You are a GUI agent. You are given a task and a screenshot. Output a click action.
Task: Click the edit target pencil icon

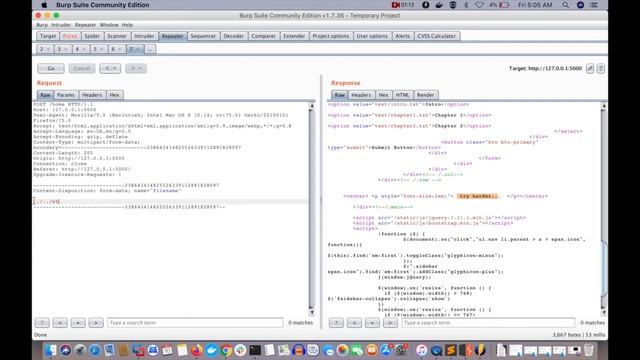(x=590, y=69)
